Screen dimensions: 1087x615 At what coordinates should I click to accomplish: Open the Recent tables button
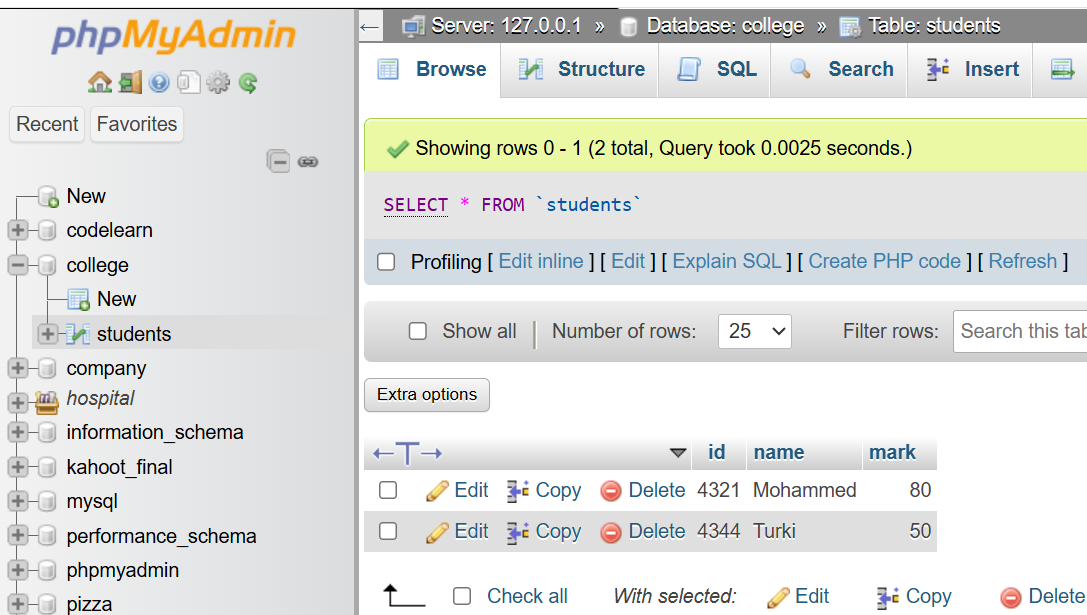click(47, 124)
